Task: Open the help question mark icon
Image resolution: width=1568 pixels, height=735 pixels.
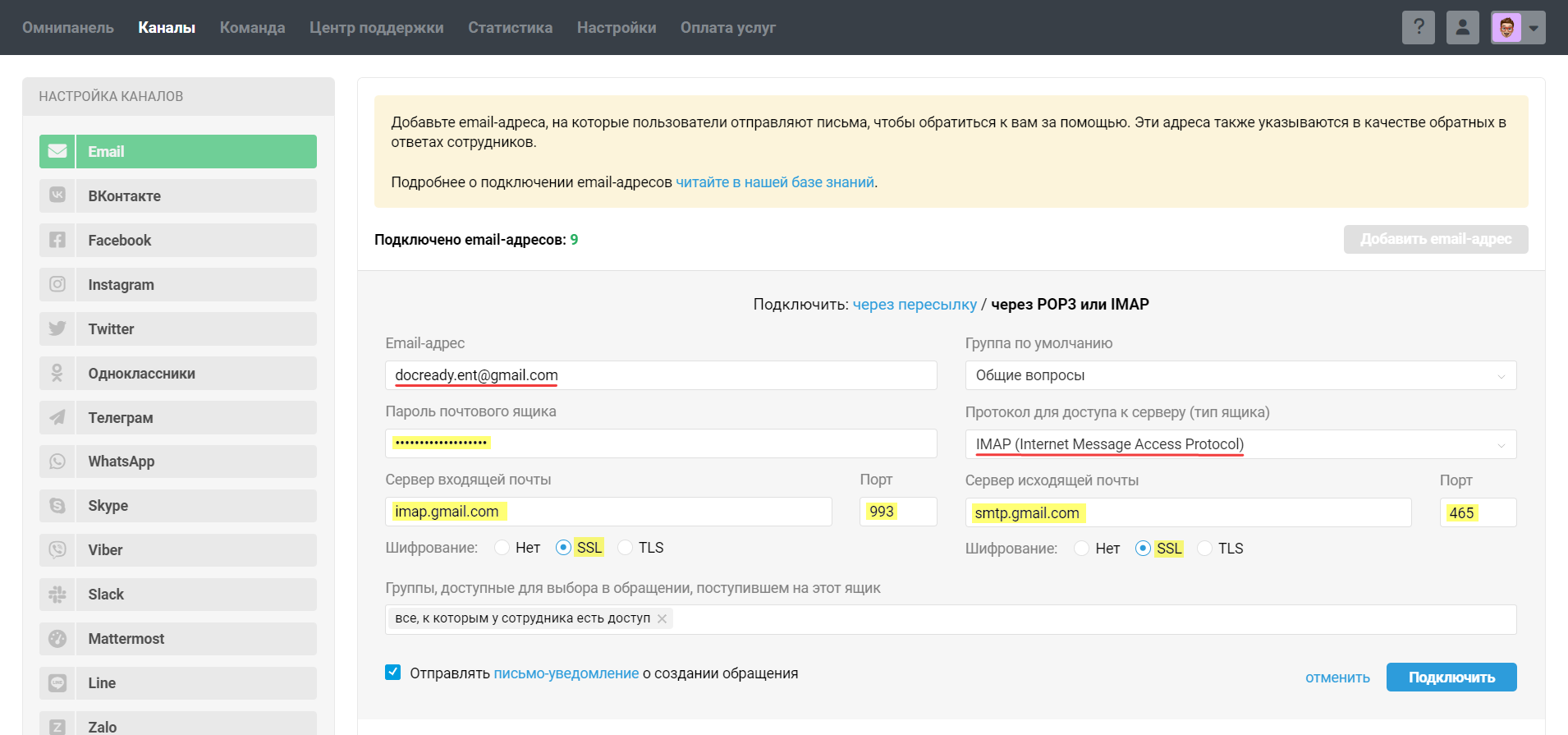Action: 1419,28
